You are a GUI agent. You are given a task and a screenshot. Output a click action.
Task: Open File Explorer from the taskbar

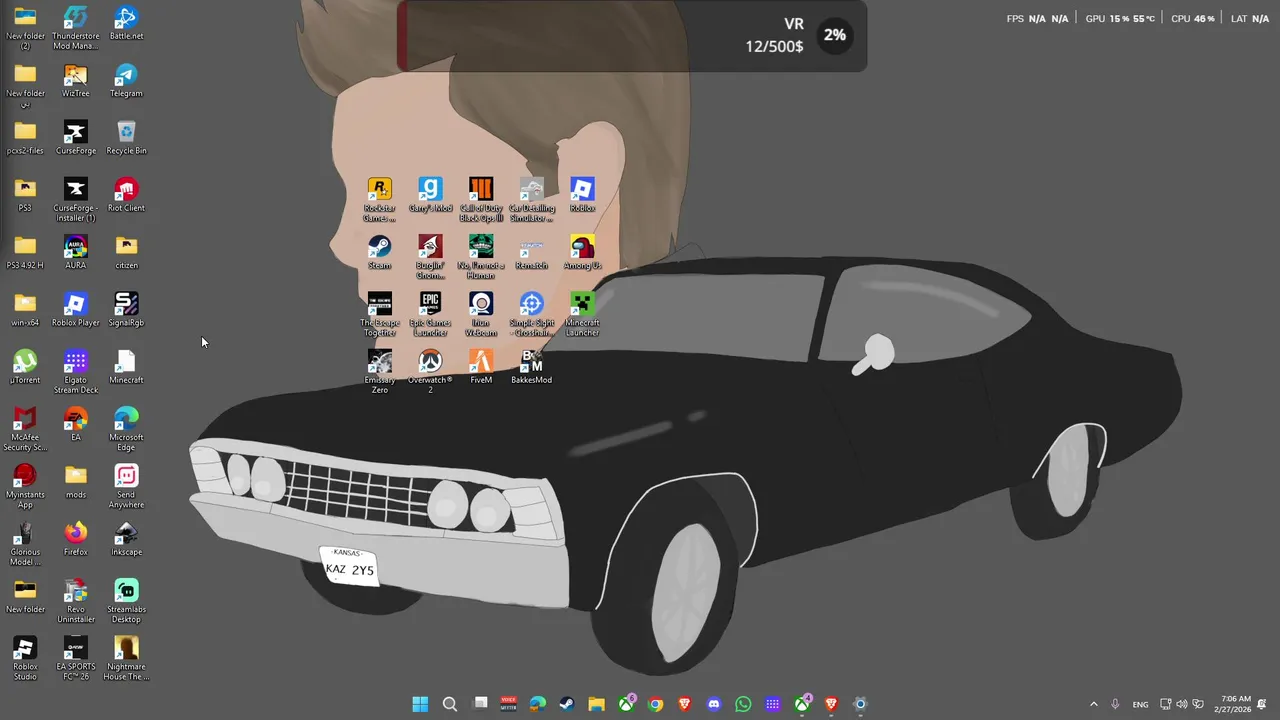(596, 704)
